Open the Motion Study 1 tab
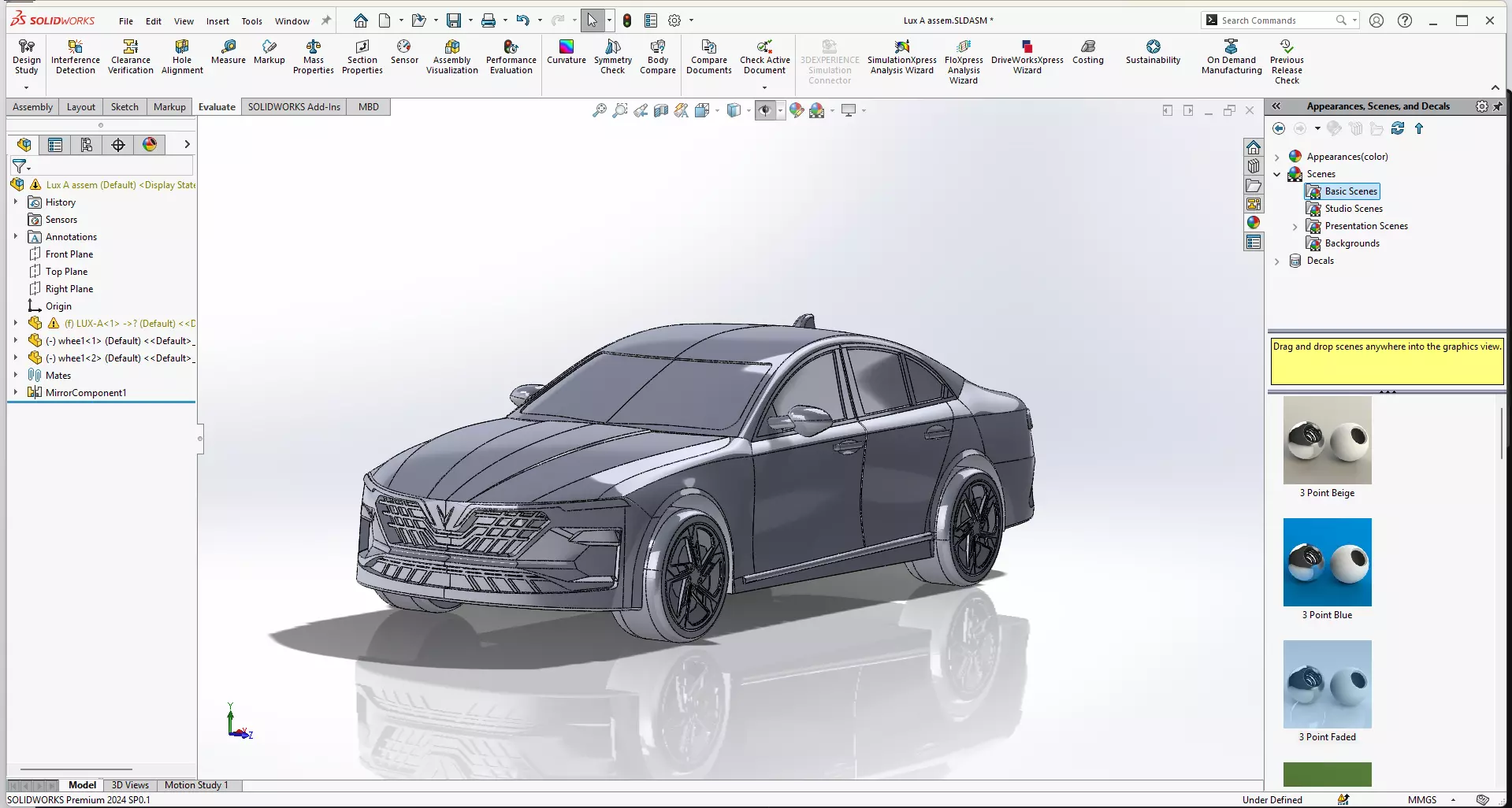This screenshot has width=1512, height=808. pos(196,785)
